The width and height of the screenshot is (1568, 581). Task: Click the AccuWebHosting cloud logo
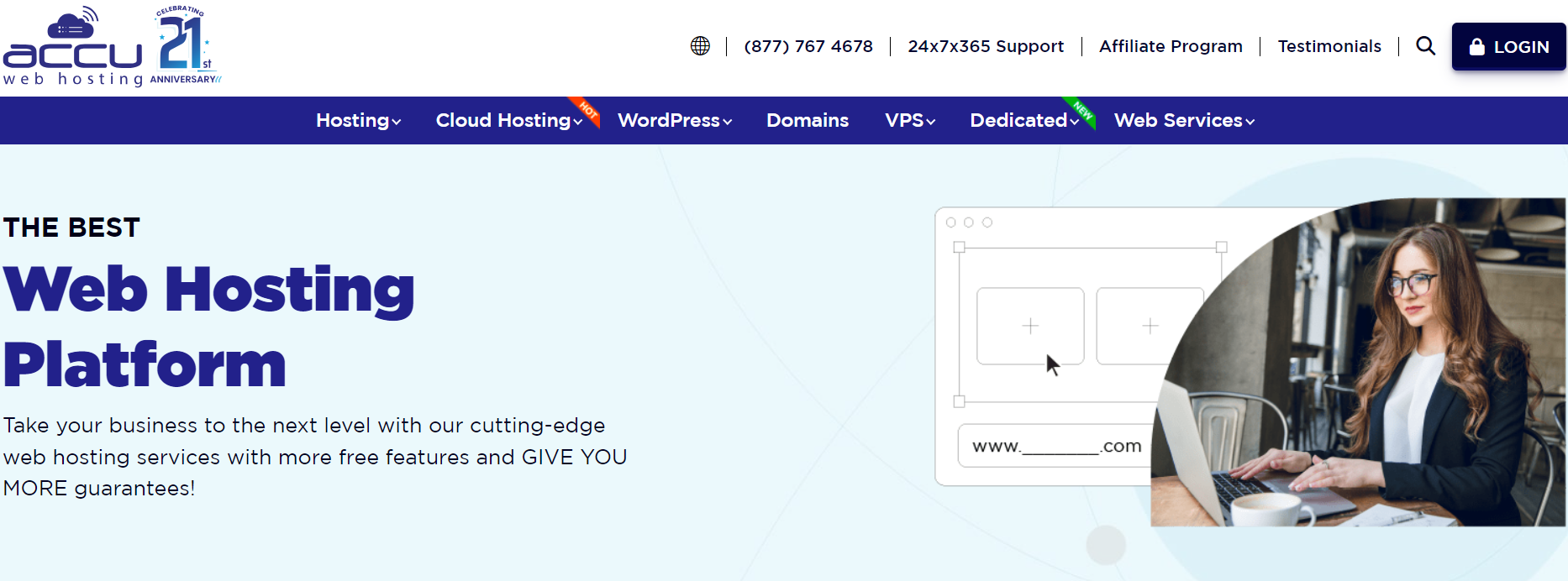click(x=73, y=48)
